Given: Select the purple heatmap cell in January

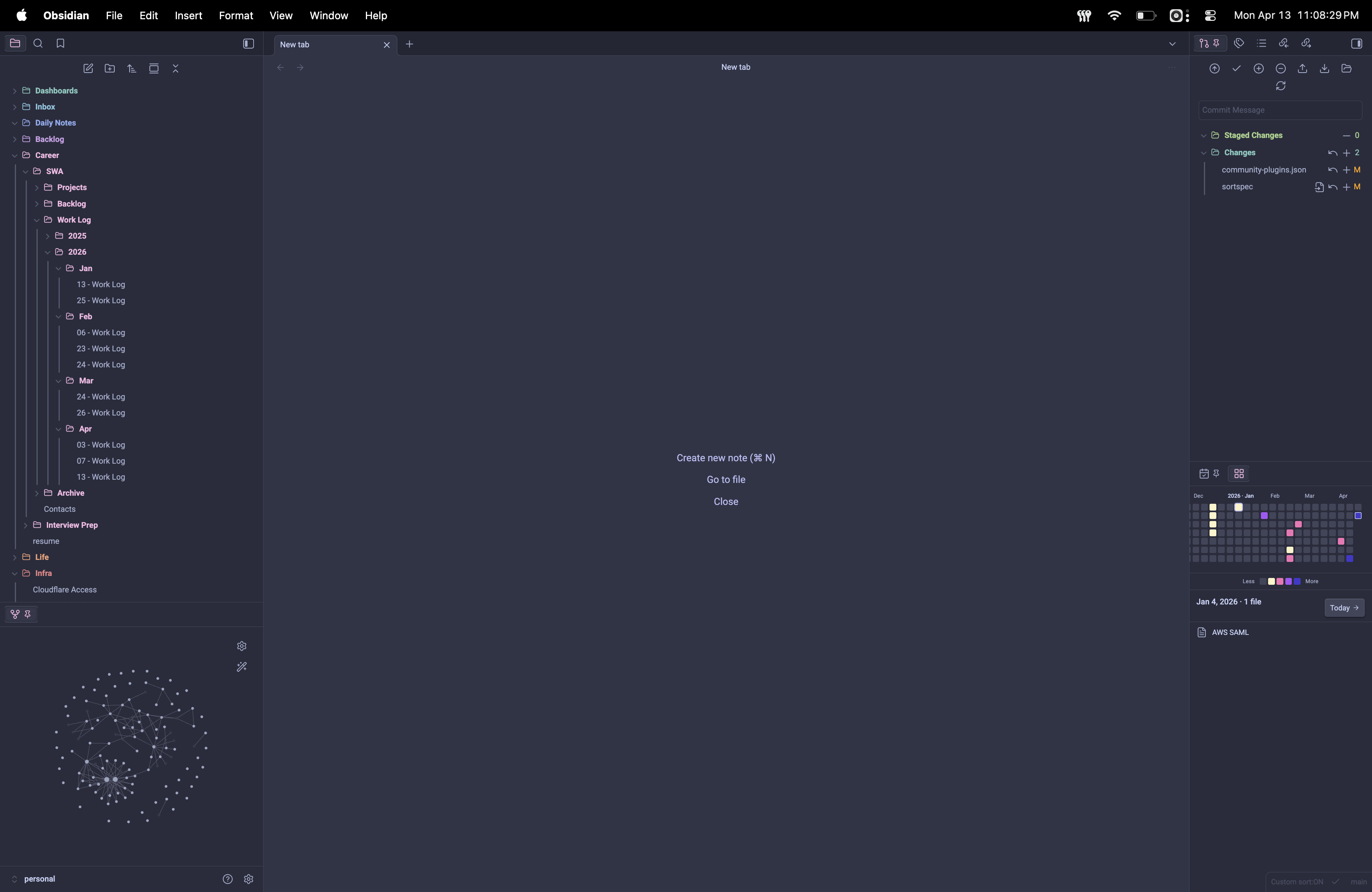Looking at the screenshot, I should pos(1264,516).
